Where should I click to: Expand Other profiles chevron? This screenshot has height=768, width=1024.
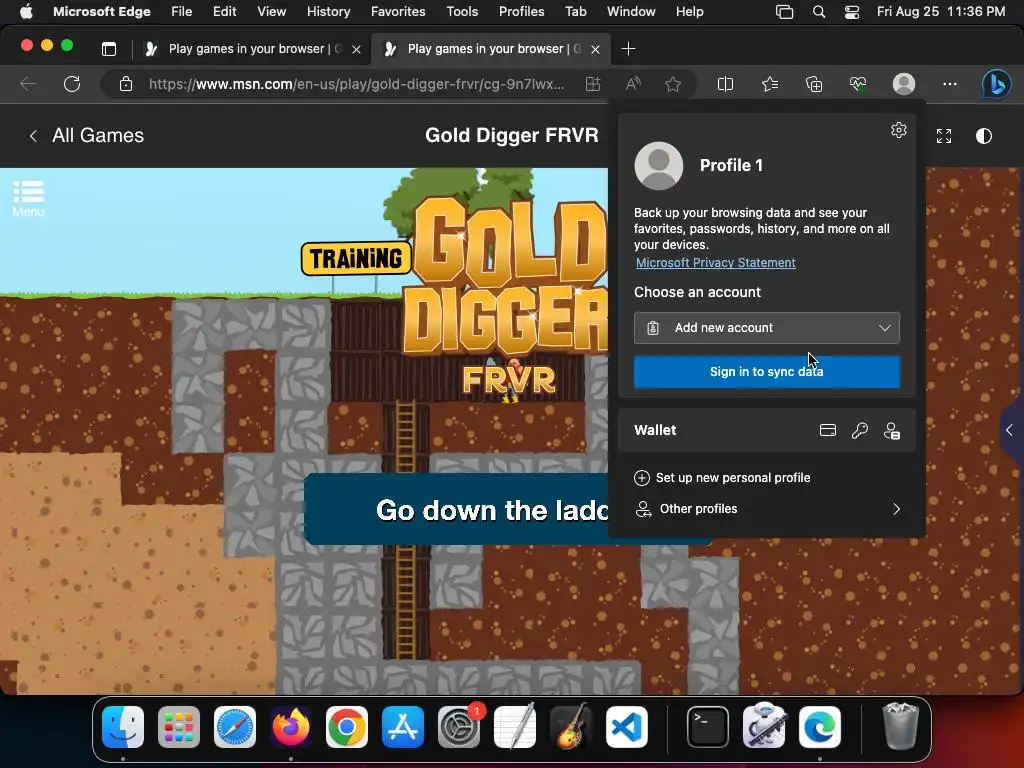897,509
